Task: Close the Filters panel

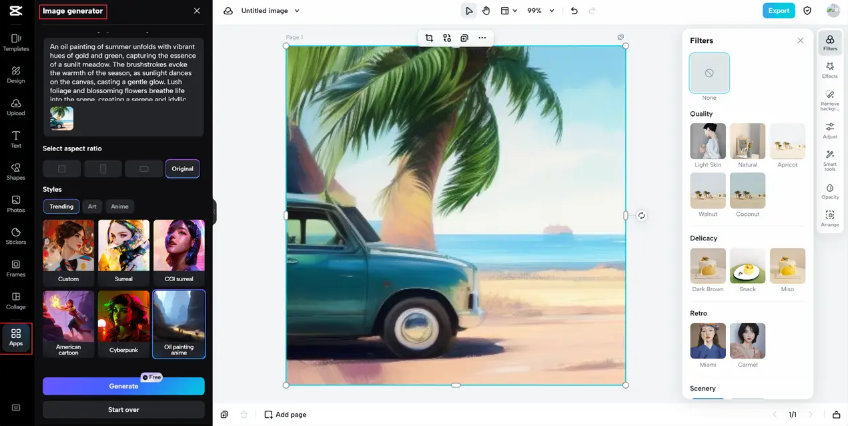Action: 800,41
